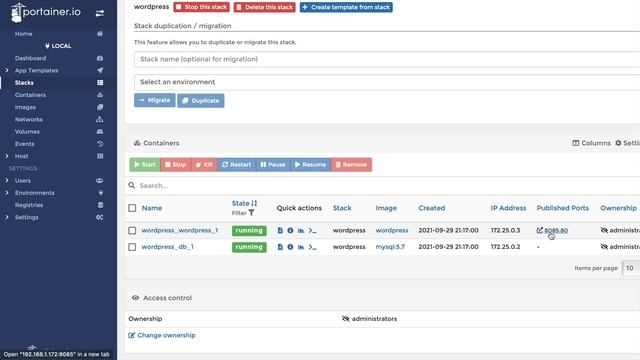Expand the Environments sidebar chevron
640x360 pixels.
click(x=7, y=193)
